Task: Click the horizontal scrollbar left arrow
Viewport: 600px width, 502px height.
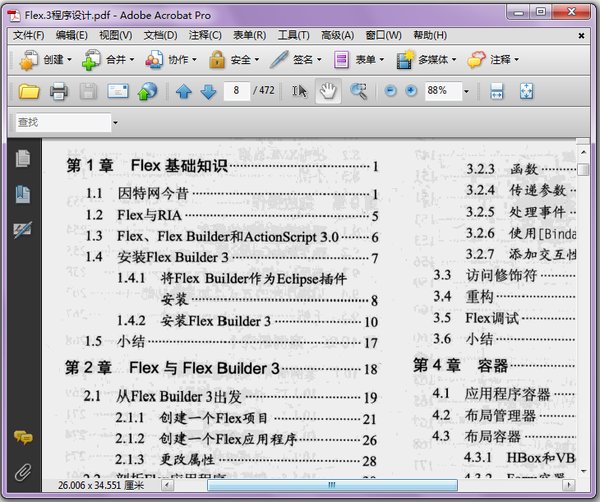Action: pyautogui.click(x=167, y=485)
